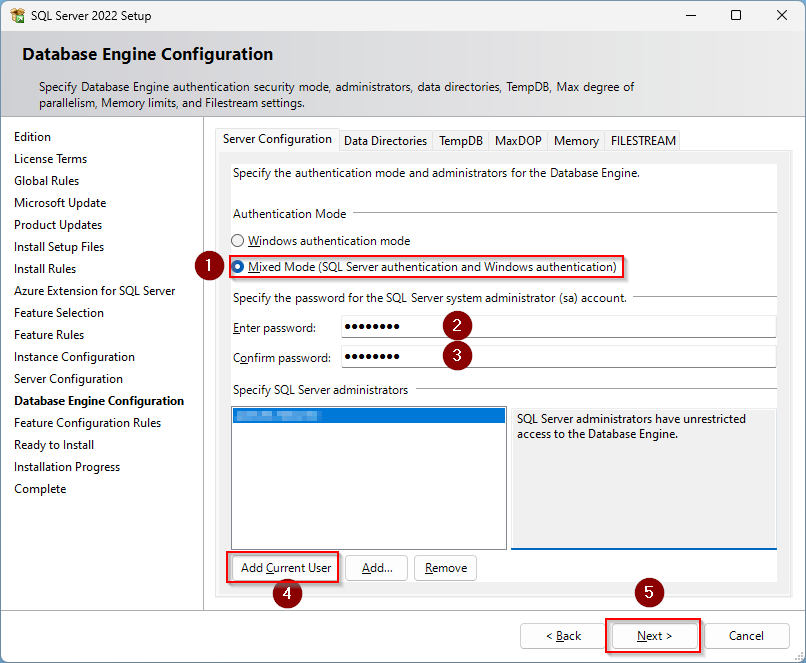Remove the selected administrator with Remove button
Screen dimensions: 806x663
445,568
